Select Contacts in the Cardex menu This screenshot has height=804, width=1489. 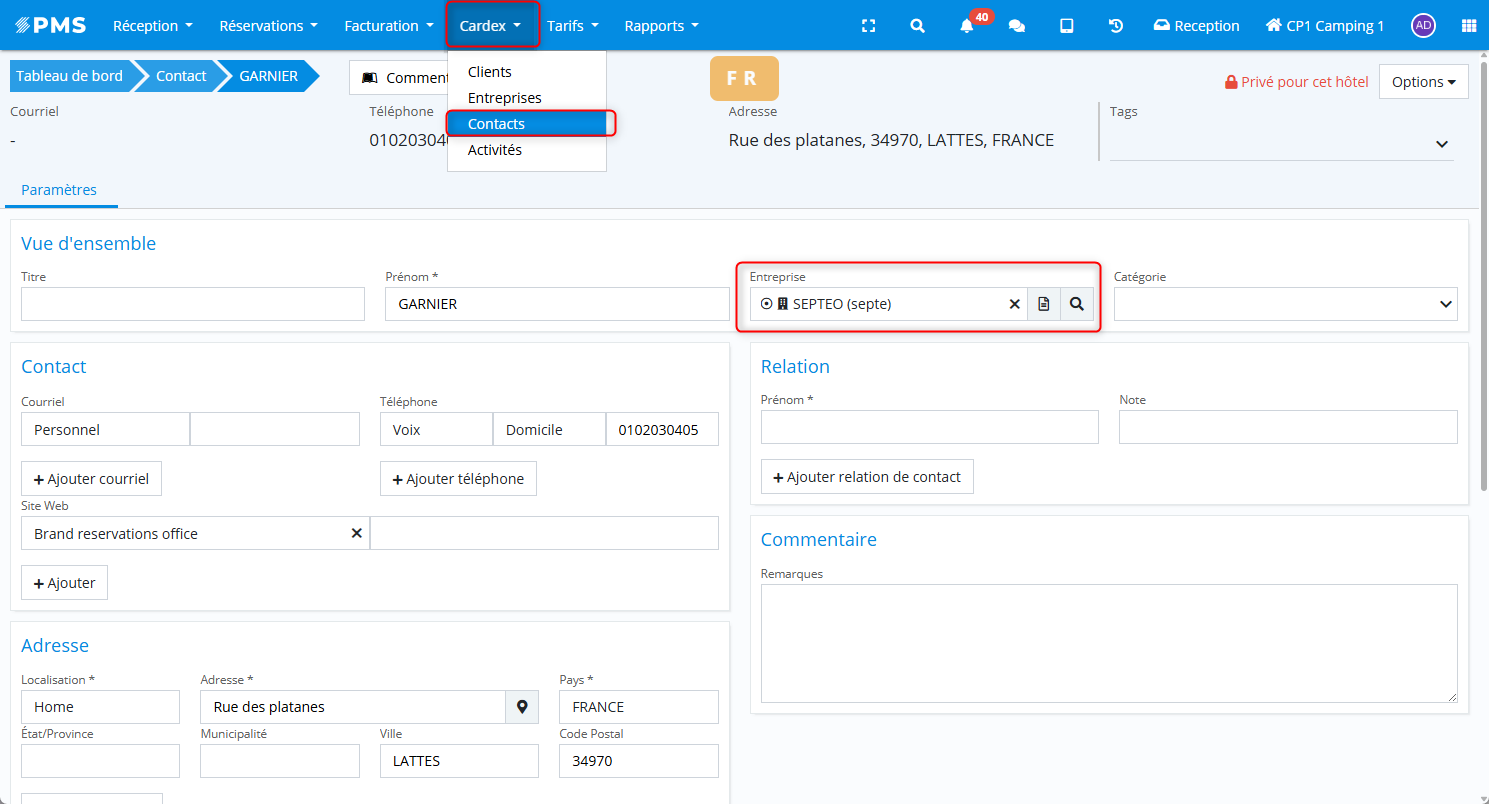coord(497,124)
